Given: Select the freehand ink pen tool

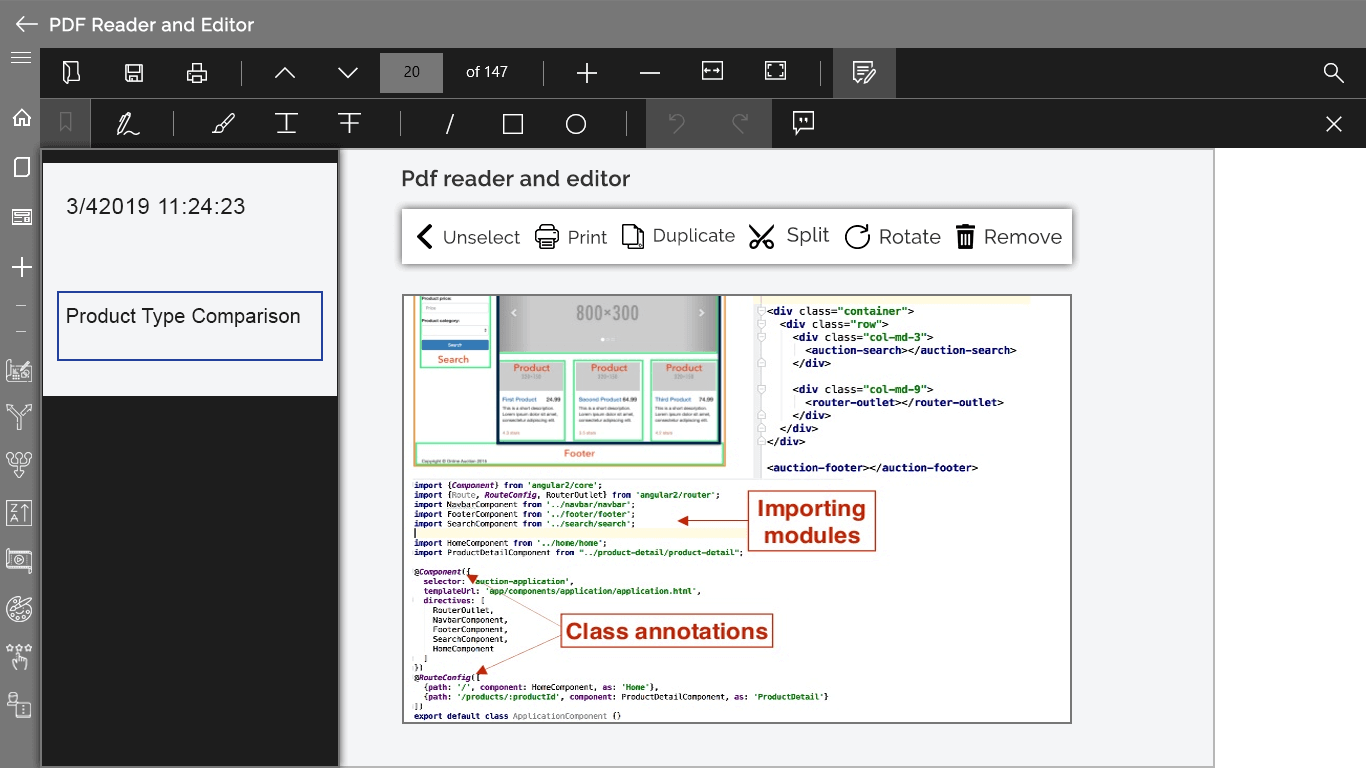Looking at the screenshot, I should click(127, 124).
